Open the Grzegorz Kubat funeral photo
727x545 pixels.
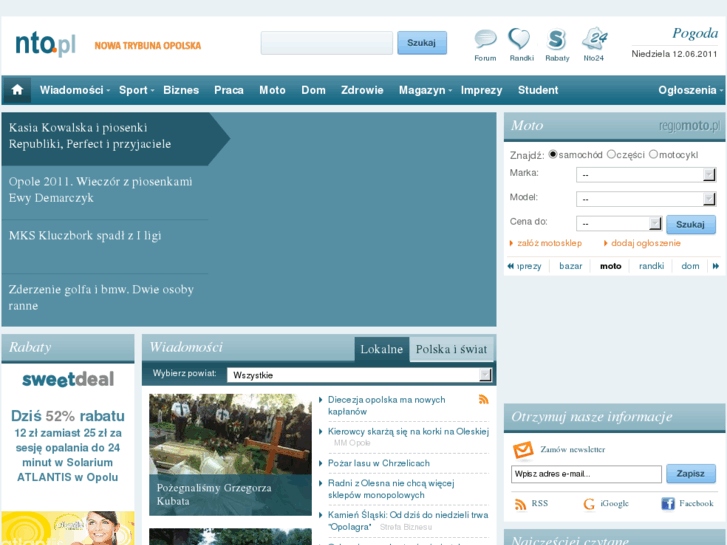tap(230, 455)
